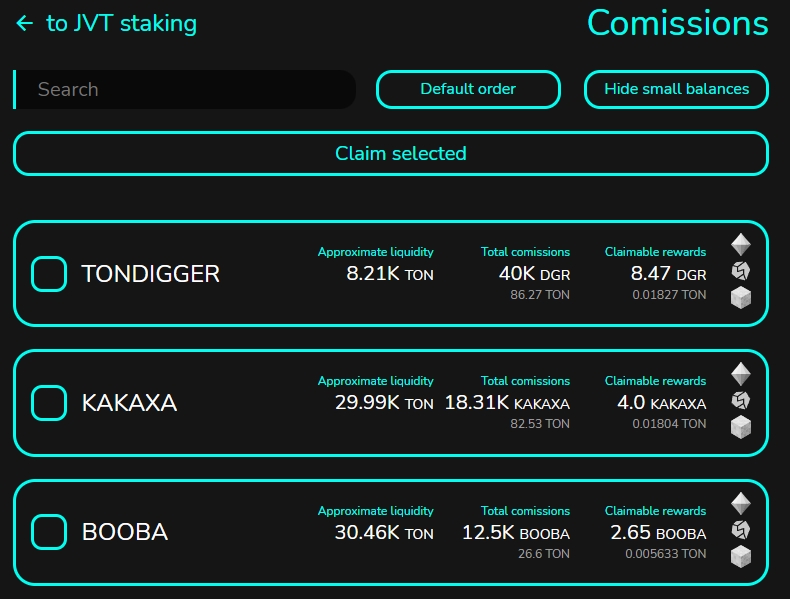Click the diamond icon in KAKAXA row

[x=740, y=374]
